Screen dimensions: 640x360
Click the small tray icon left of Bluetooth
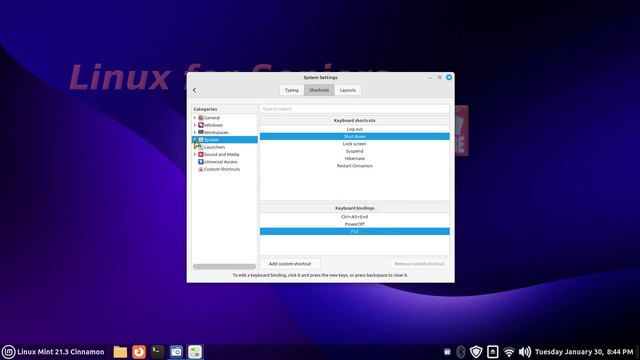tap(447, 351)
